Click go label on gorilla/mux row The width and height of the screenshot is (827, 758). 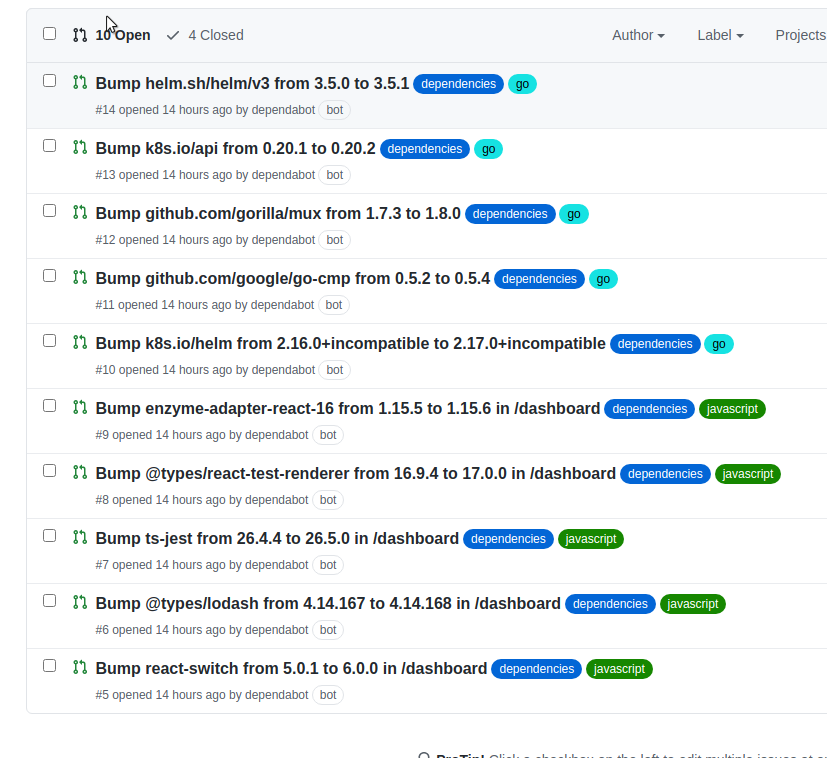(x=574, y=214)
